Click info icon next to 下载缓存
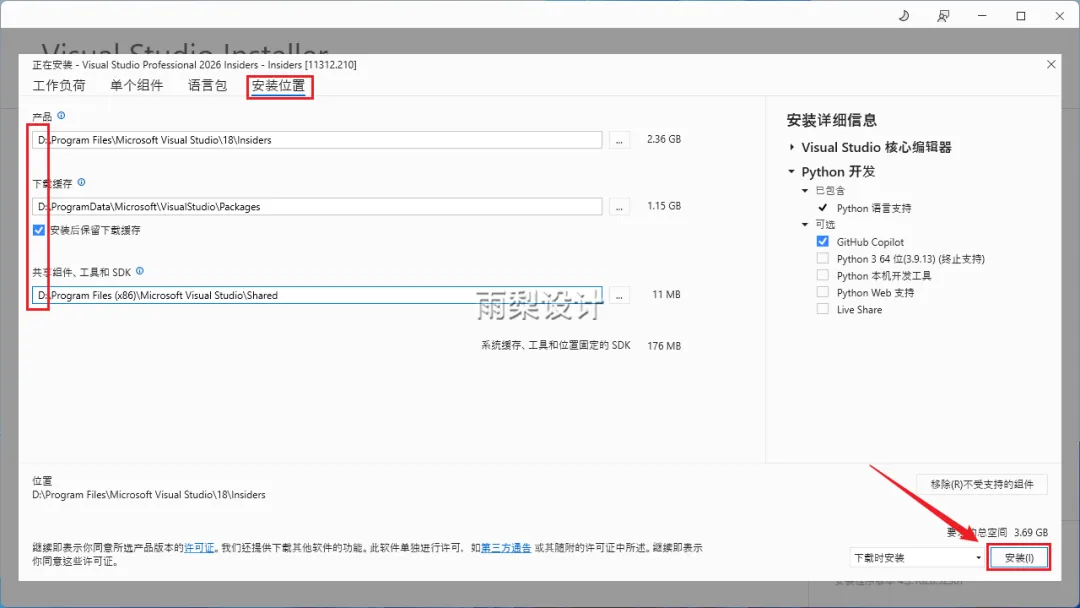Viewport: 1080px width, 608px height. click(81, 182)
